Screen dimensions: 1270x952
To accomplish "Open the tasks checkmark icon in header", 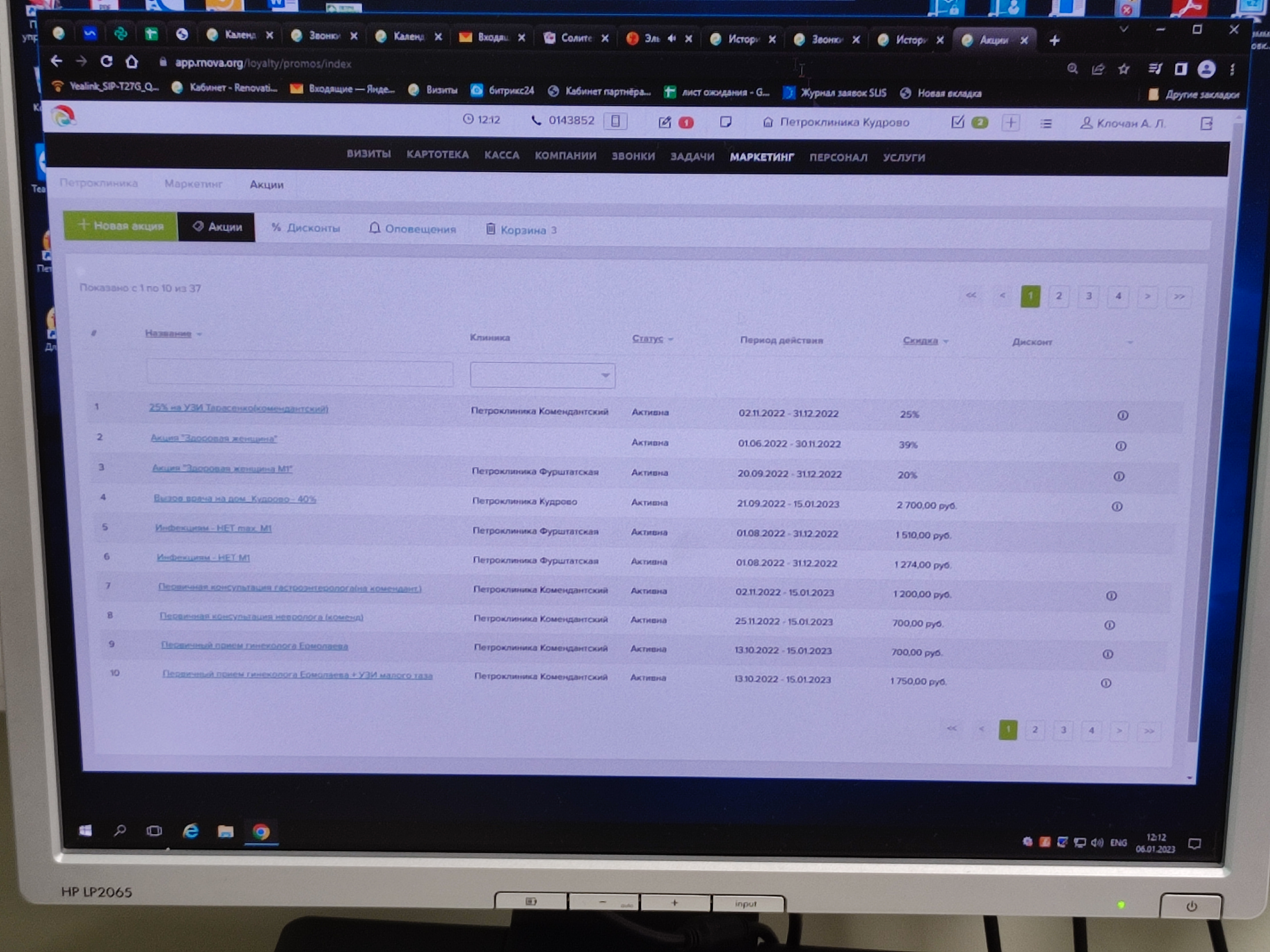I will (x=957, y=122).
